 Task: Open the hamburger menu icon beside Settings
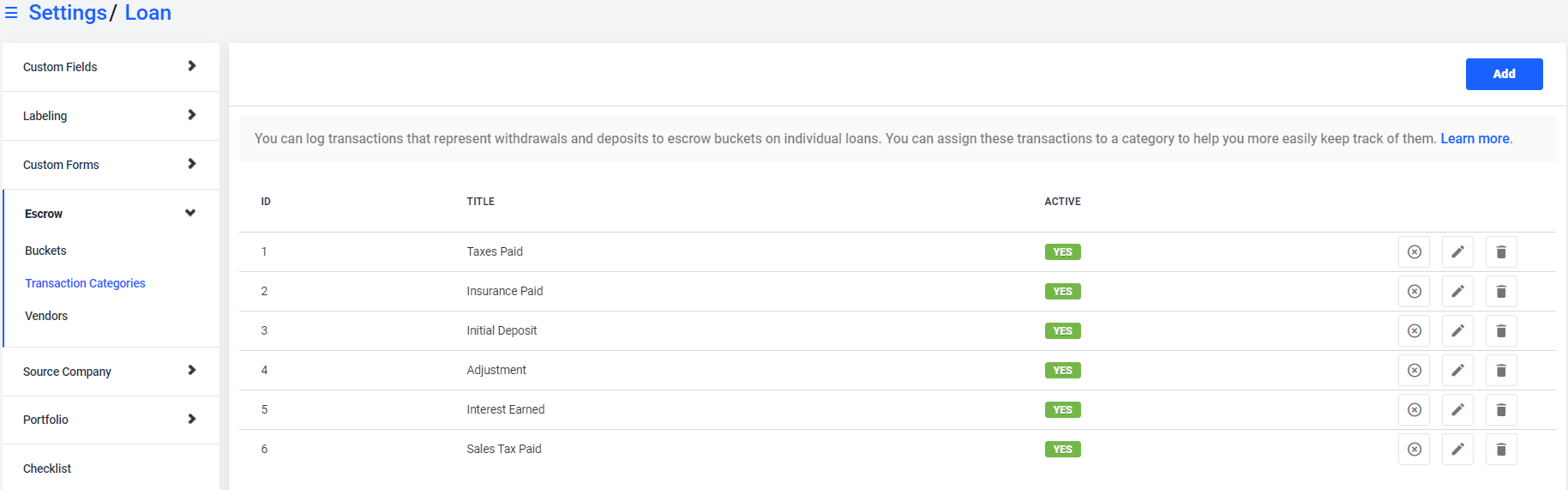(11, 13)
